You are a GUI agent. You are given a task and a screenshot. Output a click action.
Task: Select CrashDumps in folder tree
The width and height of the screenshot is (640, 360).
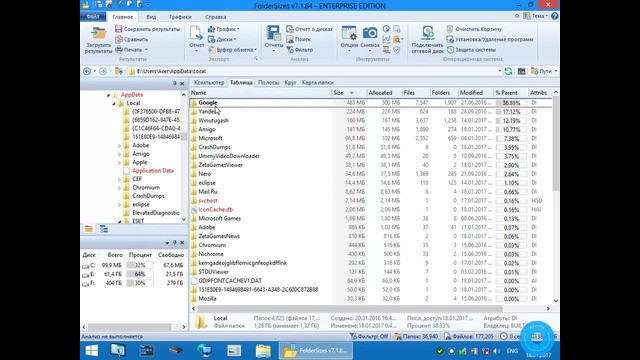click(x=148, y=196)
